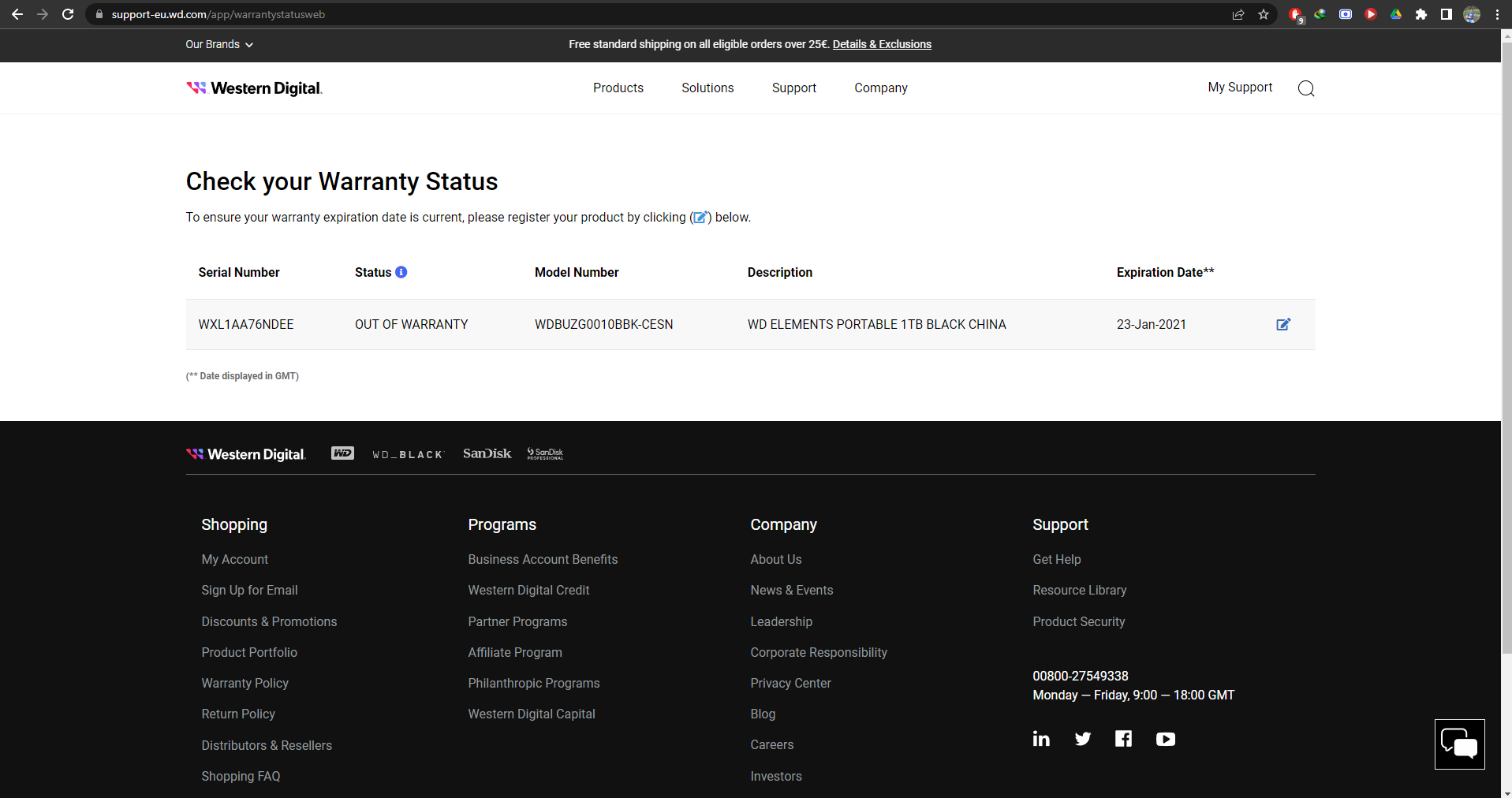Open the Twitter social icon

click(x=1083, y=739)
